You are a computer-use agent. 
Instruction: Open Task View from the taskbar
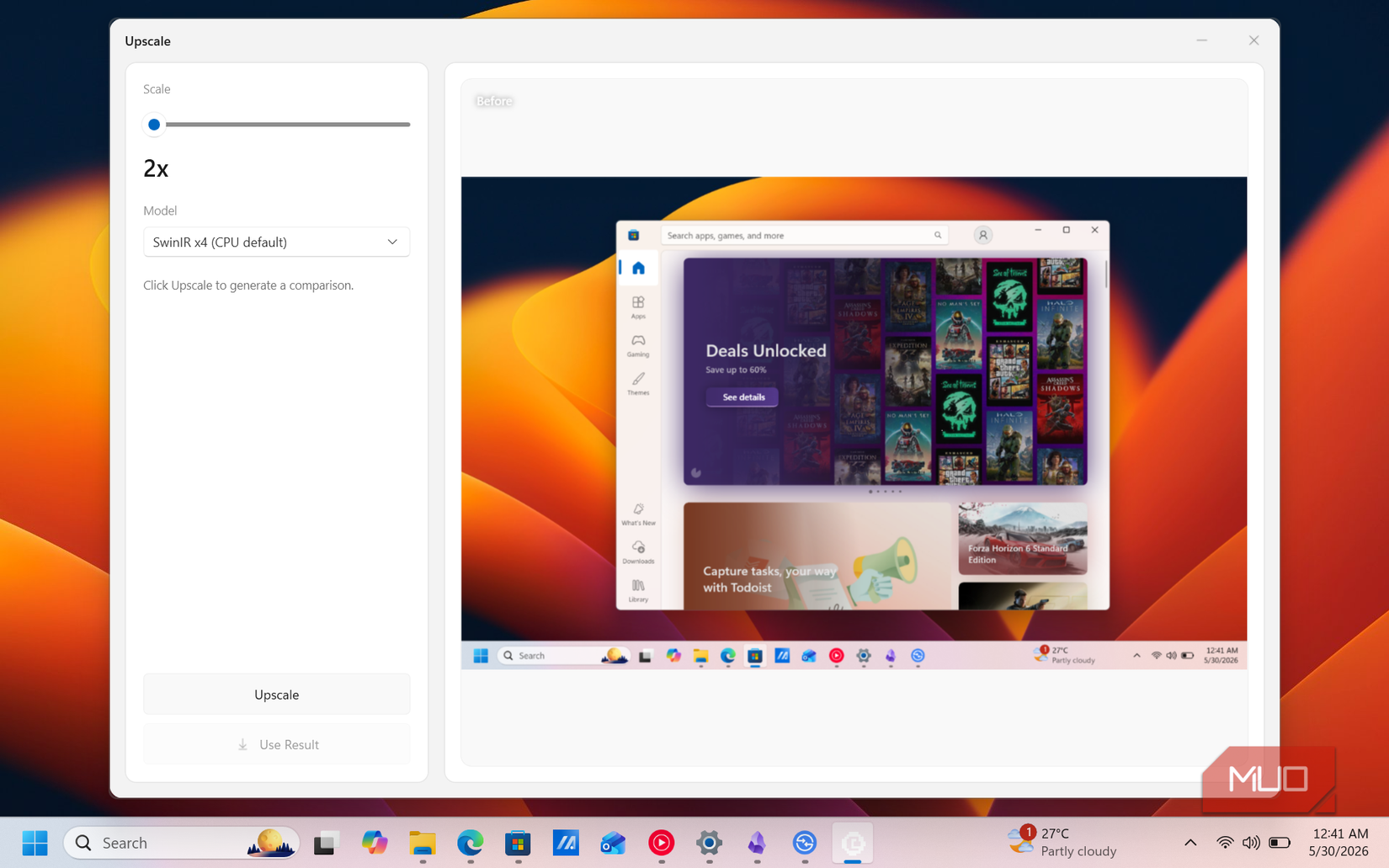coord(326,843)
